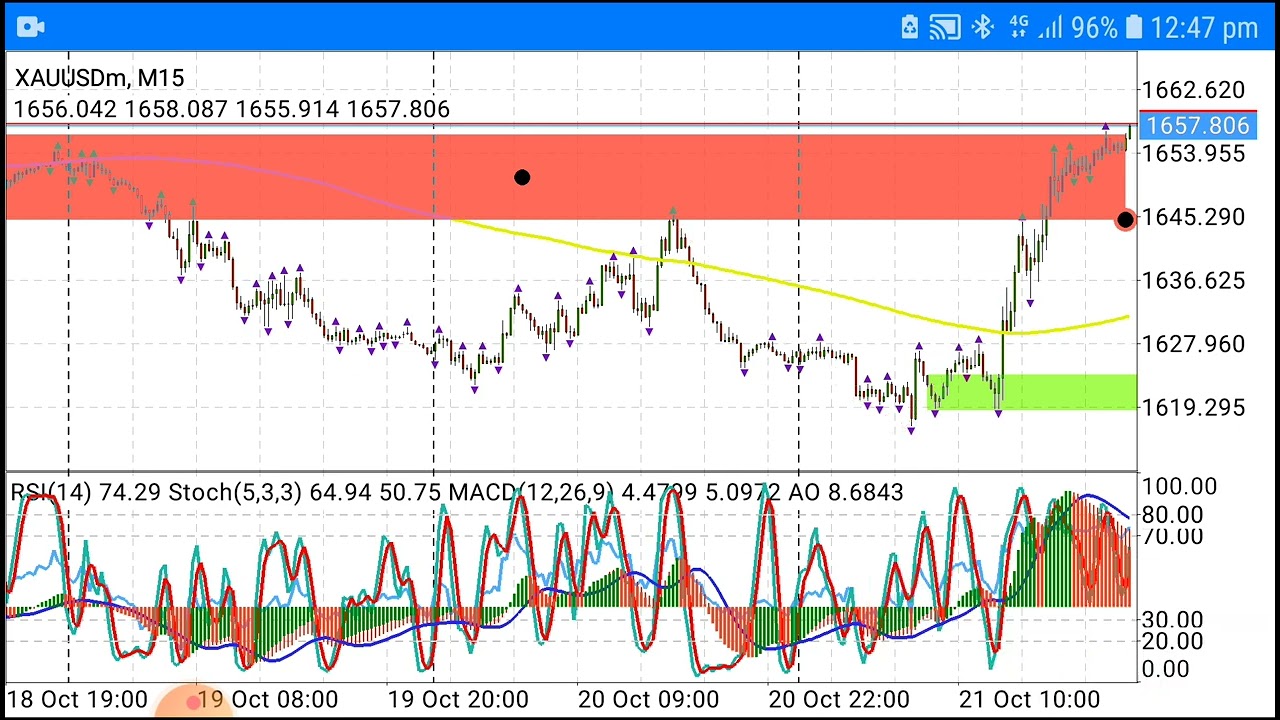Select the current price label 1657.806
Viewport: 1280px width, 720px height.
tap(1197, 126)
